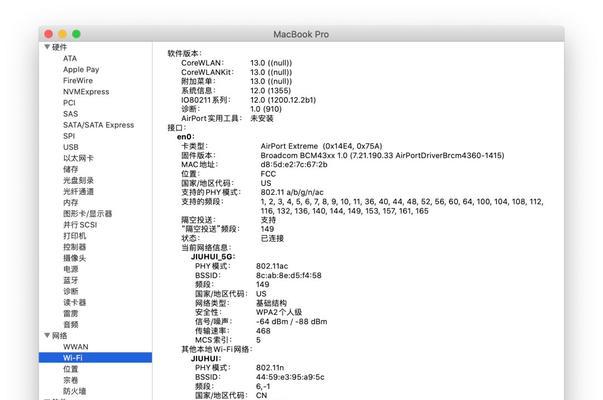Screen dimensions: 603x400
Task: Click the -64 dBm / -88 dBm value
Action: 292,322
